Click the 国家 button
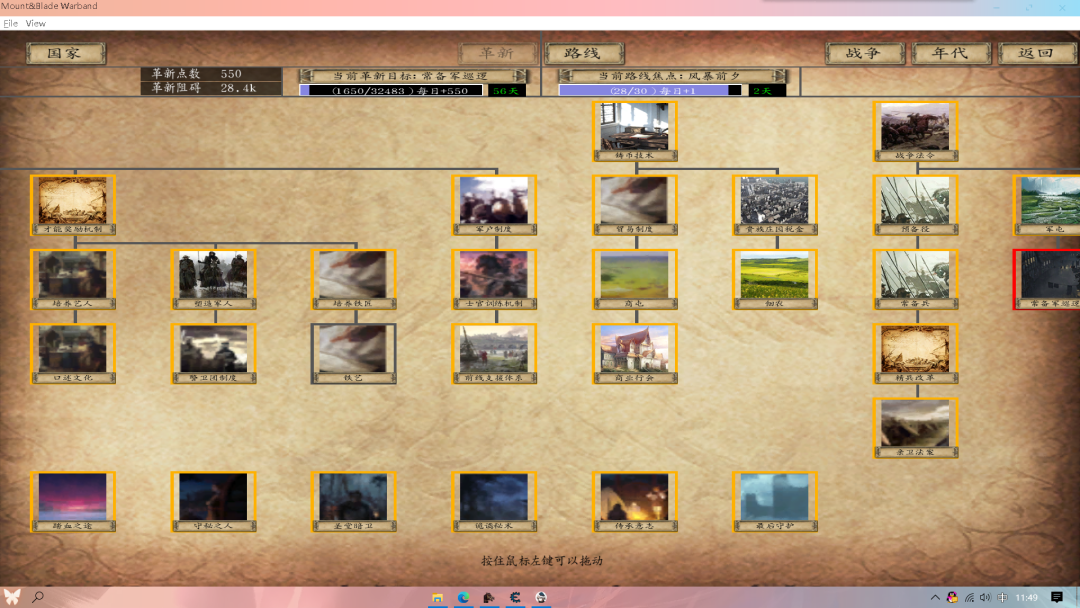 66,53
